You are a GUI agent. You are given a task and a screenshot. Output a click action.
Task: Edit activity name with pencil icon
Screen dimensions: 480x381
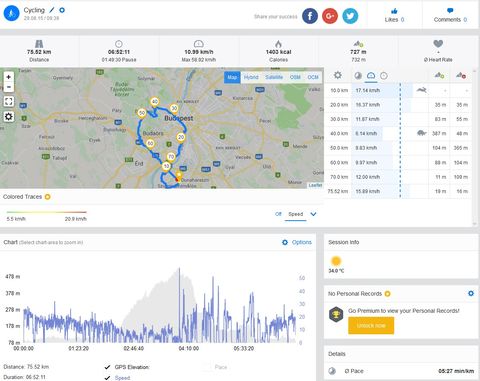tap(52, 10)
